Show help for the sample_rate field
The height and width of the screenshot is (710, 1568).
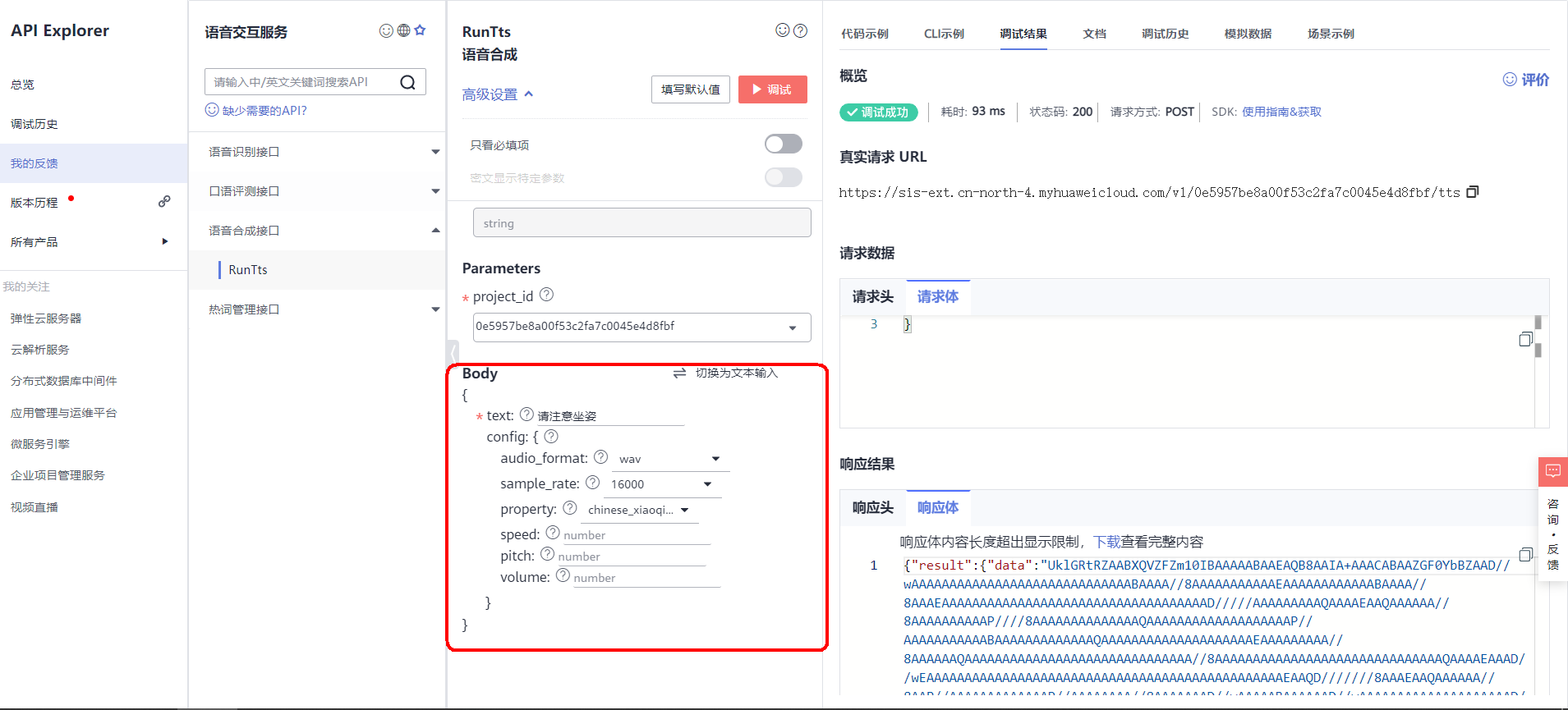coord(592,483)
